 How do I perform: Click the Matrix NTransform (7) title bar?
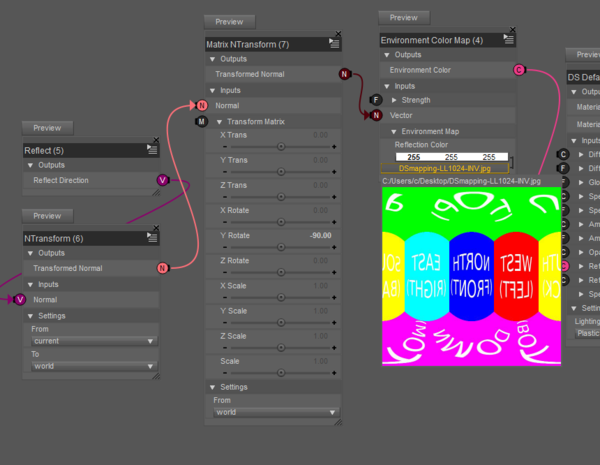[273, 44]
